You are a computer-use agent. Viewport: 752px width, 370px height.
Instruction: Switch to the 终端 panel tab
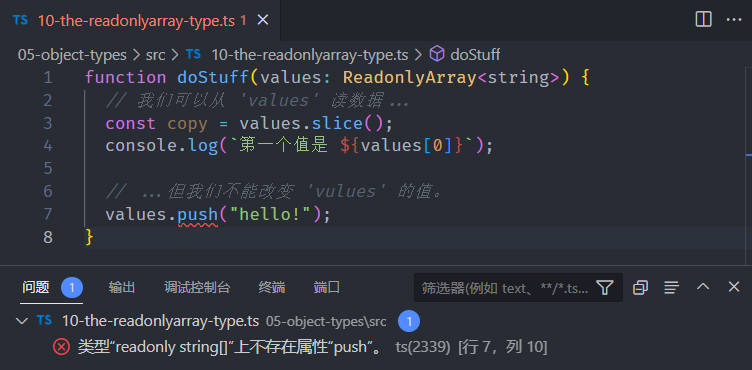272,287
